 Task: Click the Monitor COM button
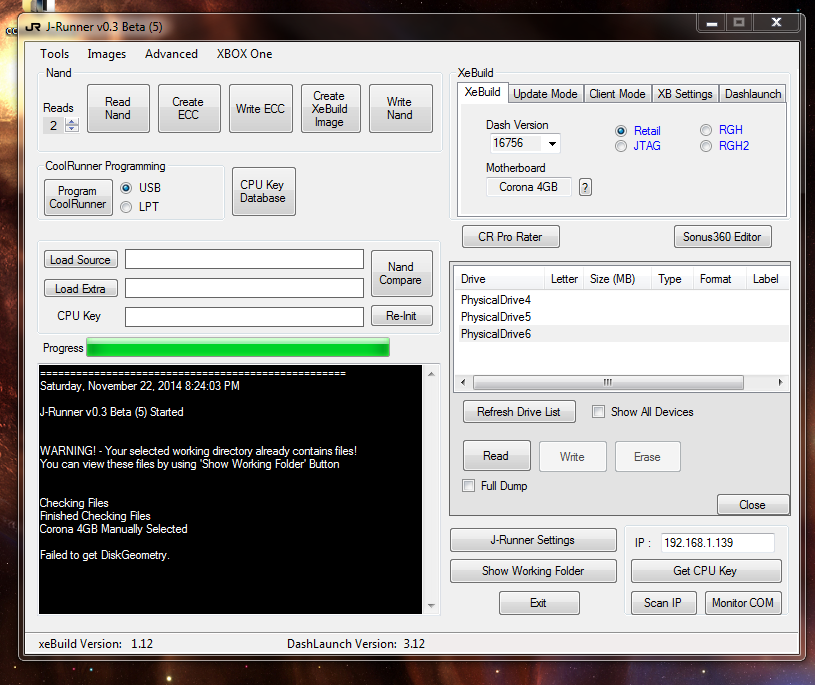(x=743, y=603)
